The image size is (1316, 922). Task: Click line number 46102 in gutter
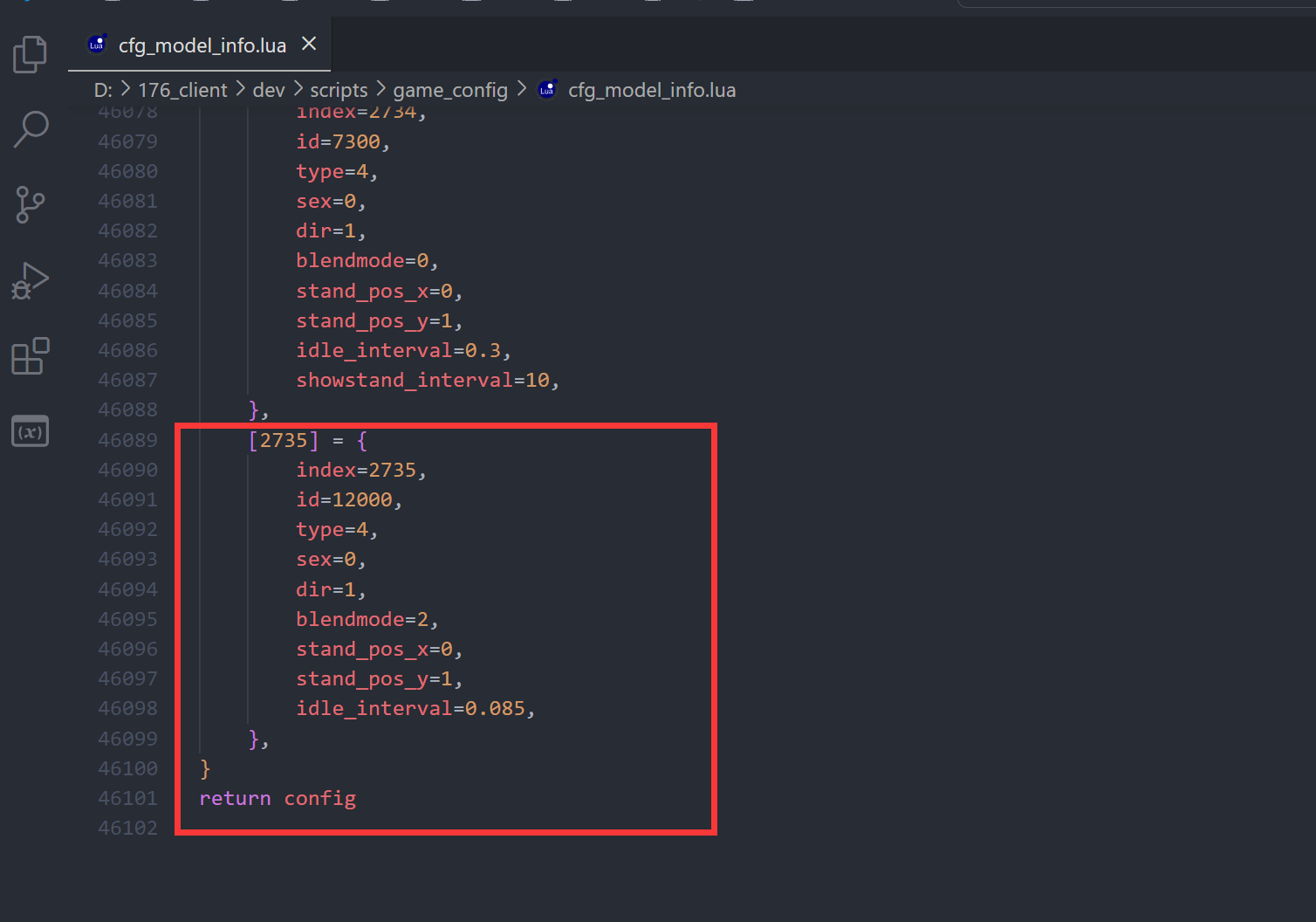[x=128, y=828]
